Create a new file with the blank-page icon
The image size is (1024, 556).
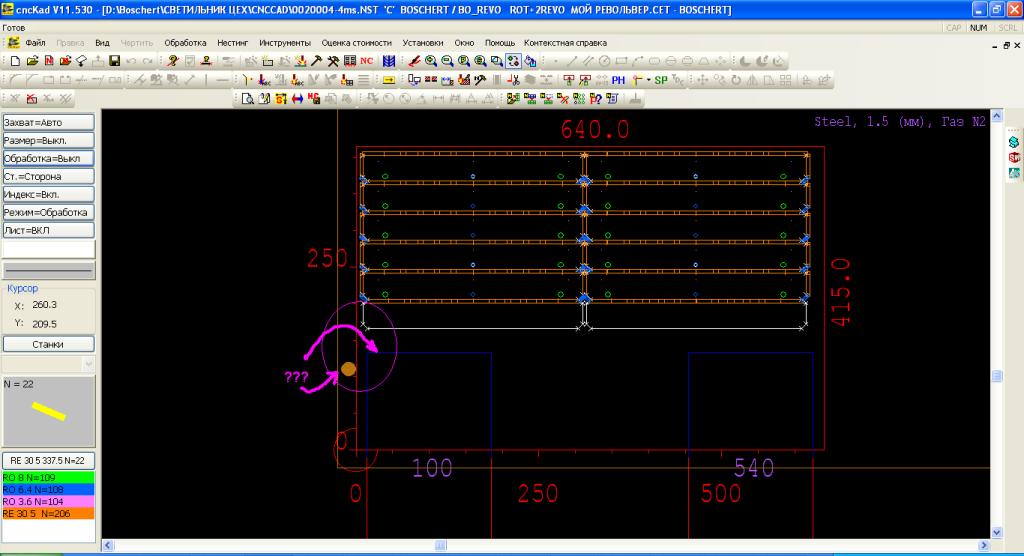15,61
